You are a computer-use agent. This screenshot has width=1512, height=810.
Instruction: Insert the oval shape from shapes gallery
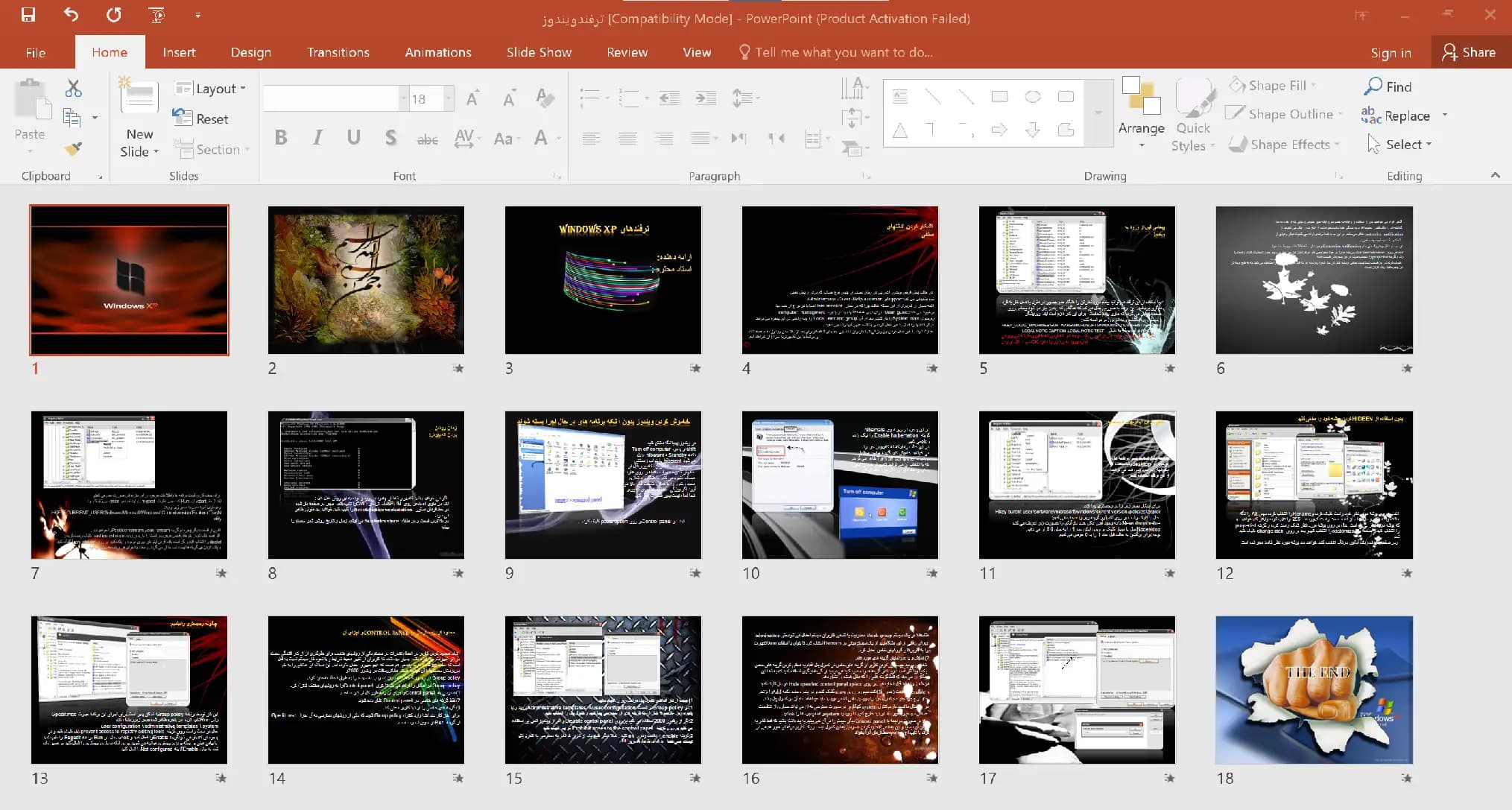coord(1033,97)
